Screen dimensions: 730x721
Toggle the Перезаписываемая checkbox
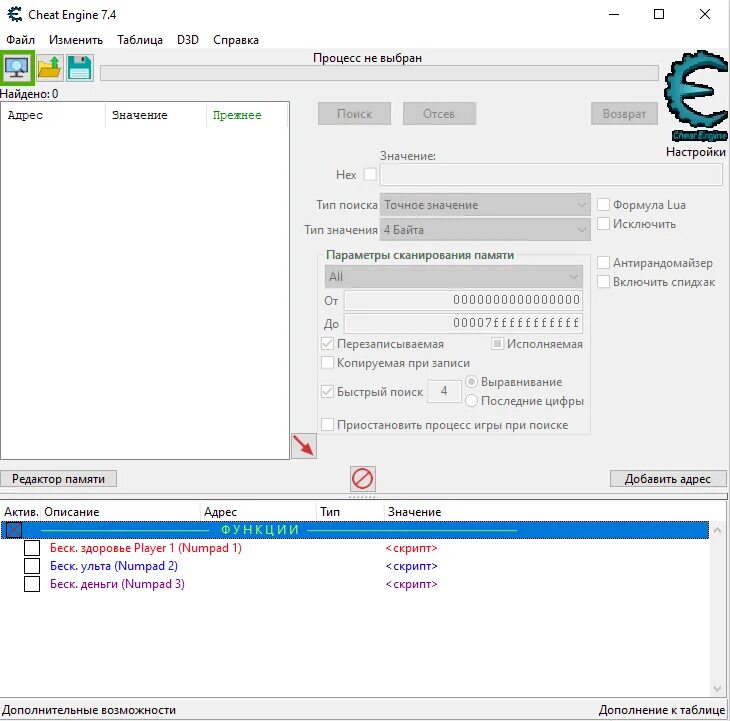click(327, 344)
